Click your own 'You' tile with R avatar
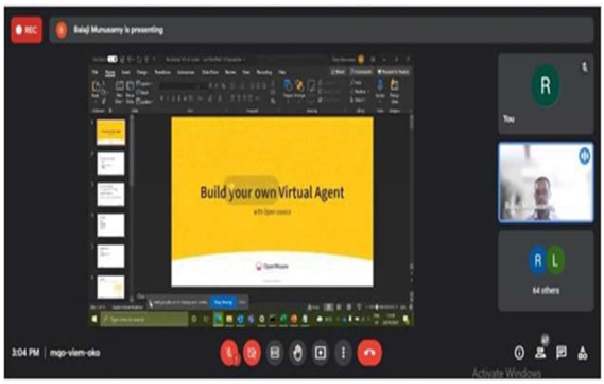The width and height of the screenshot is (604, 384). tap(546, 94)
